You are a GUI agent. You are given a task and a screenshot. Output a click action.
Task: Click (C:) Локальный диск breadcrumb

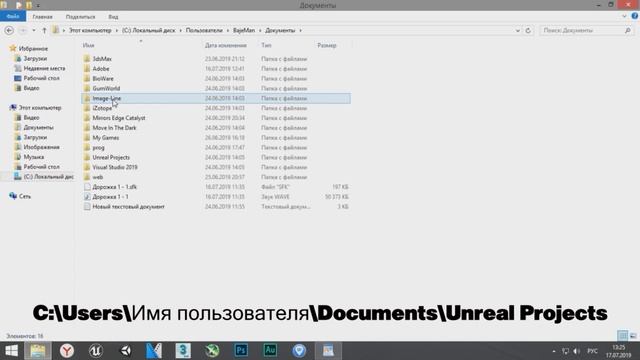click(149, 31)
